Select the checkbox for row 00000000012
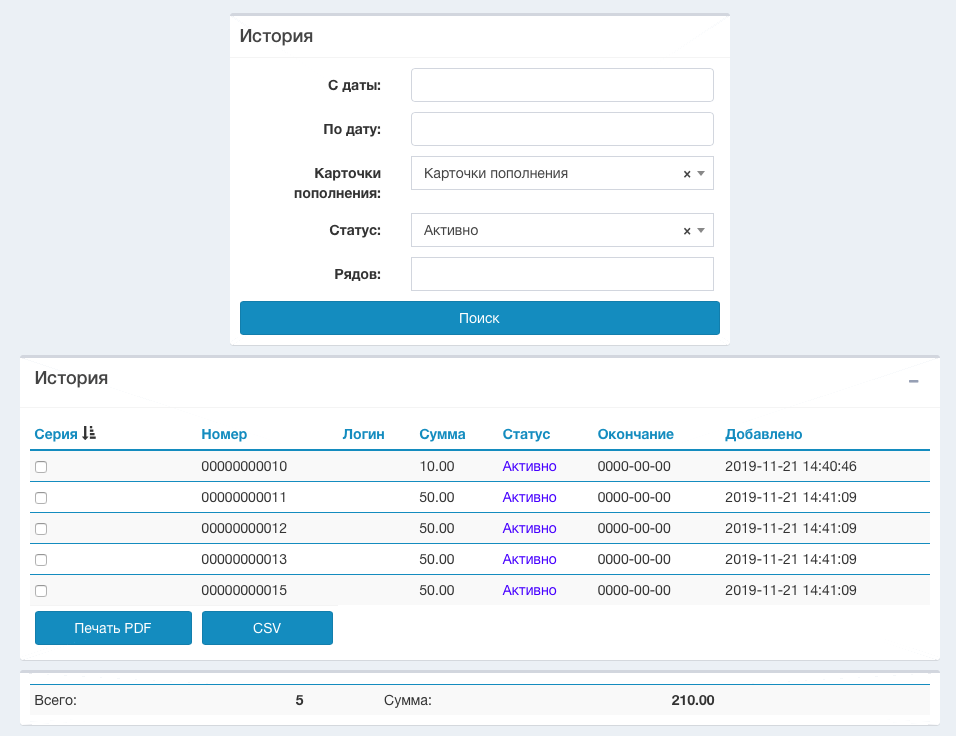This screenshot has width=956, height=736. [41, 529]
